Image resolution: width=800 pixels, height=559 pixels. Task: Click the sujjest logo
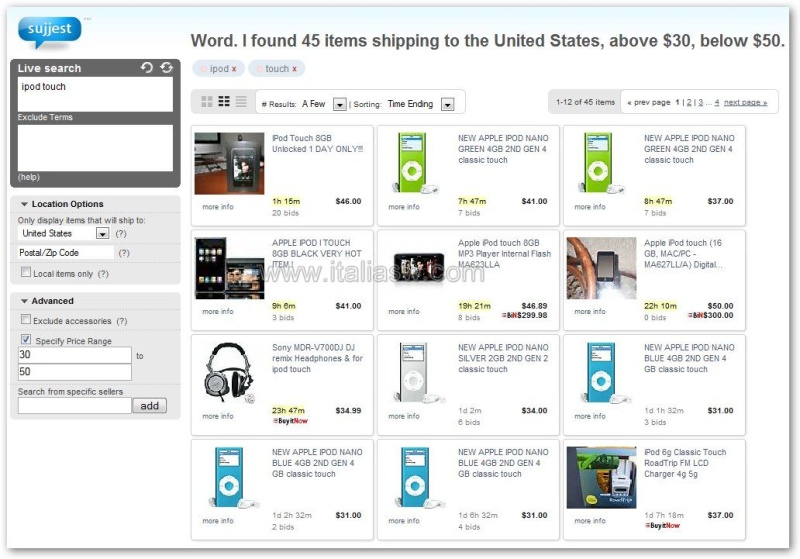[x=49, y=32]
